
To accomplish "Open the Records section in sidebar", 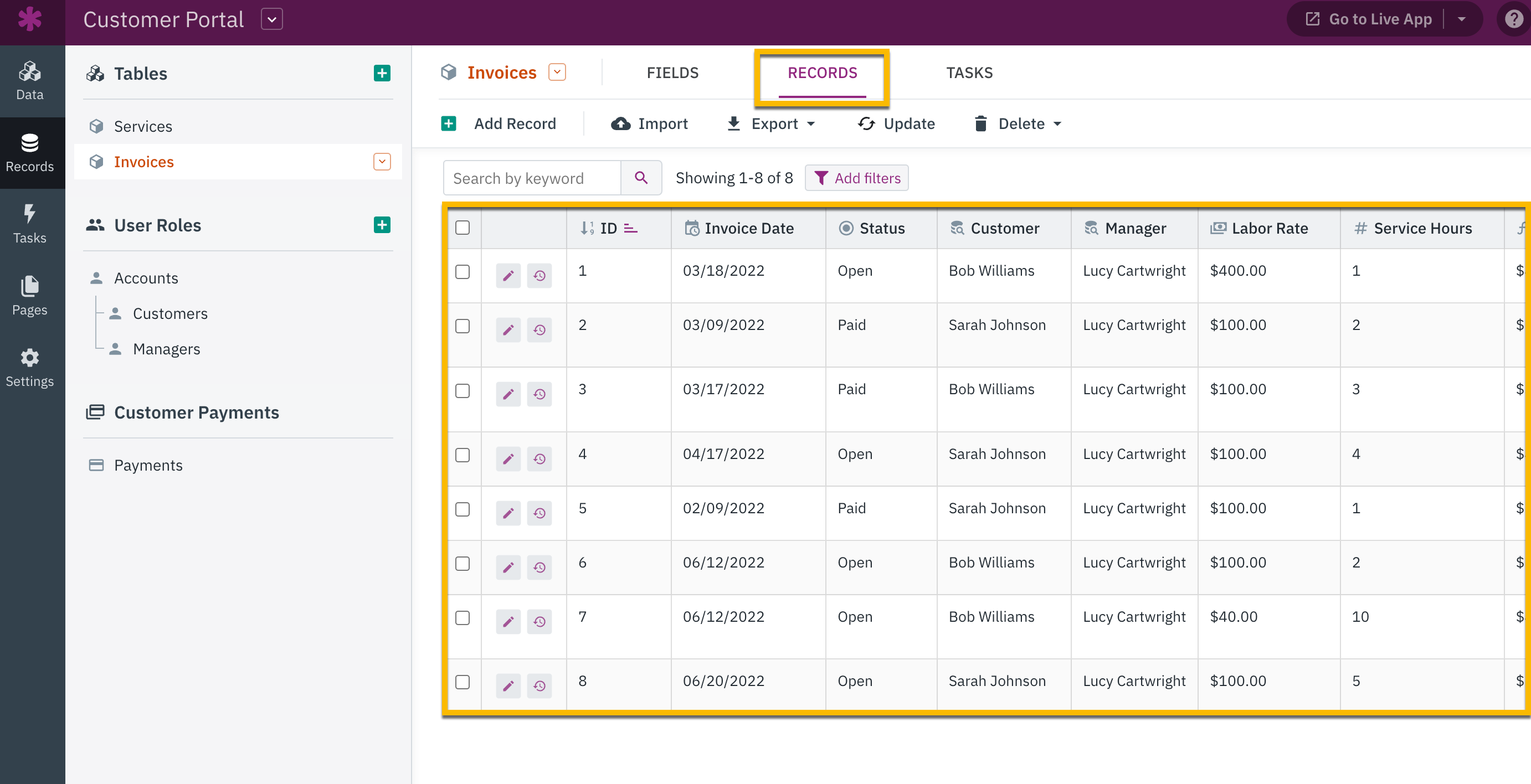I will coord(30,153).
